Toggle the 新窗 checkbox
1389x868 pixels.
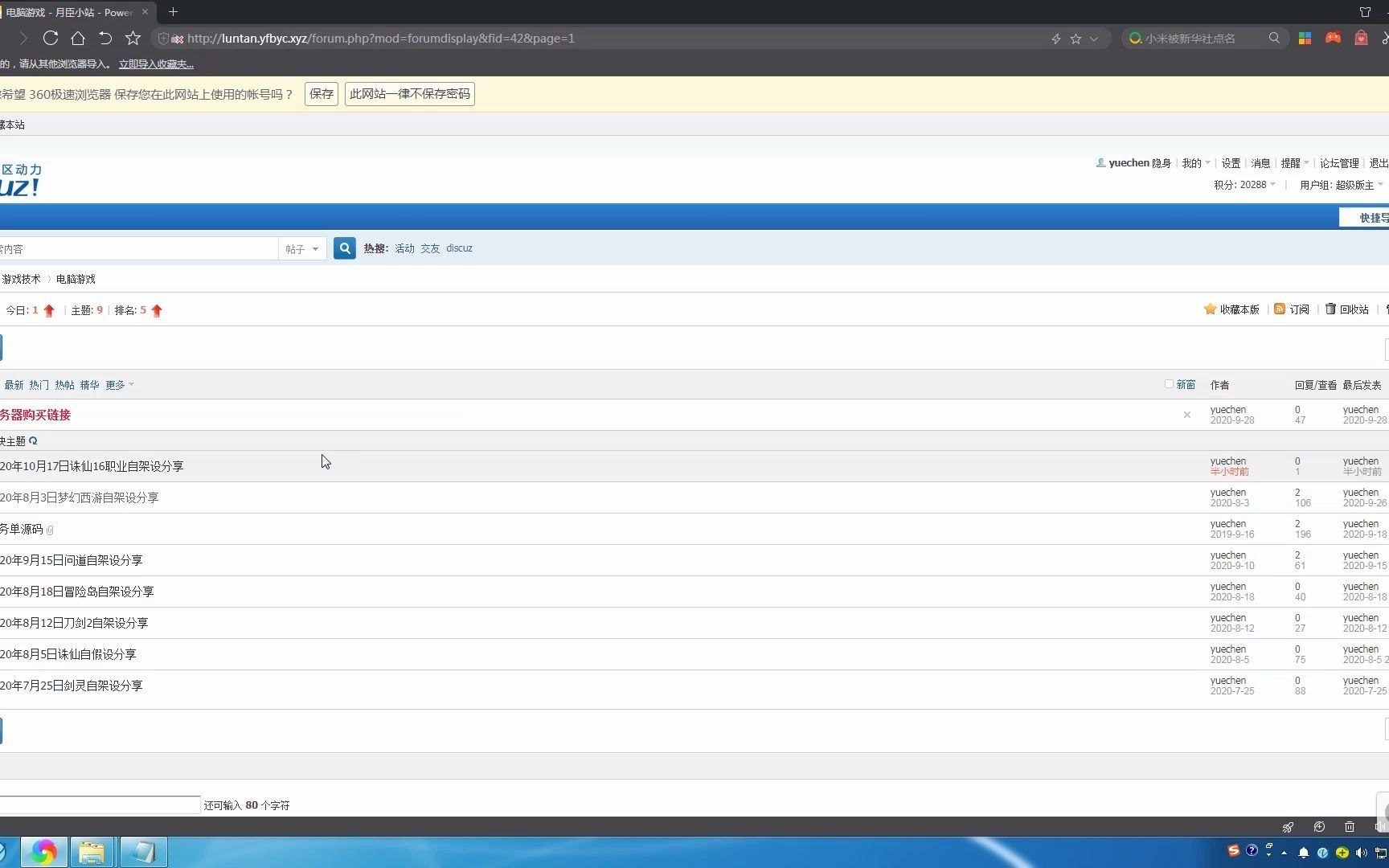1170,384
